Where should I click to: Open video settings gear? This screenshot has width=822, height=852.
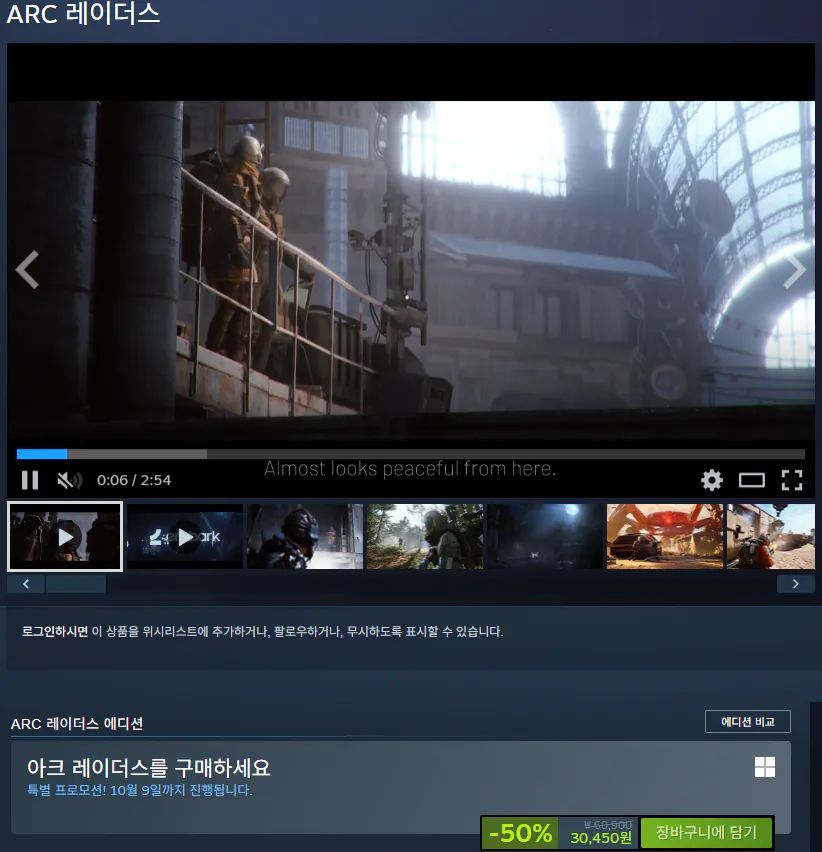click(712, 480)
